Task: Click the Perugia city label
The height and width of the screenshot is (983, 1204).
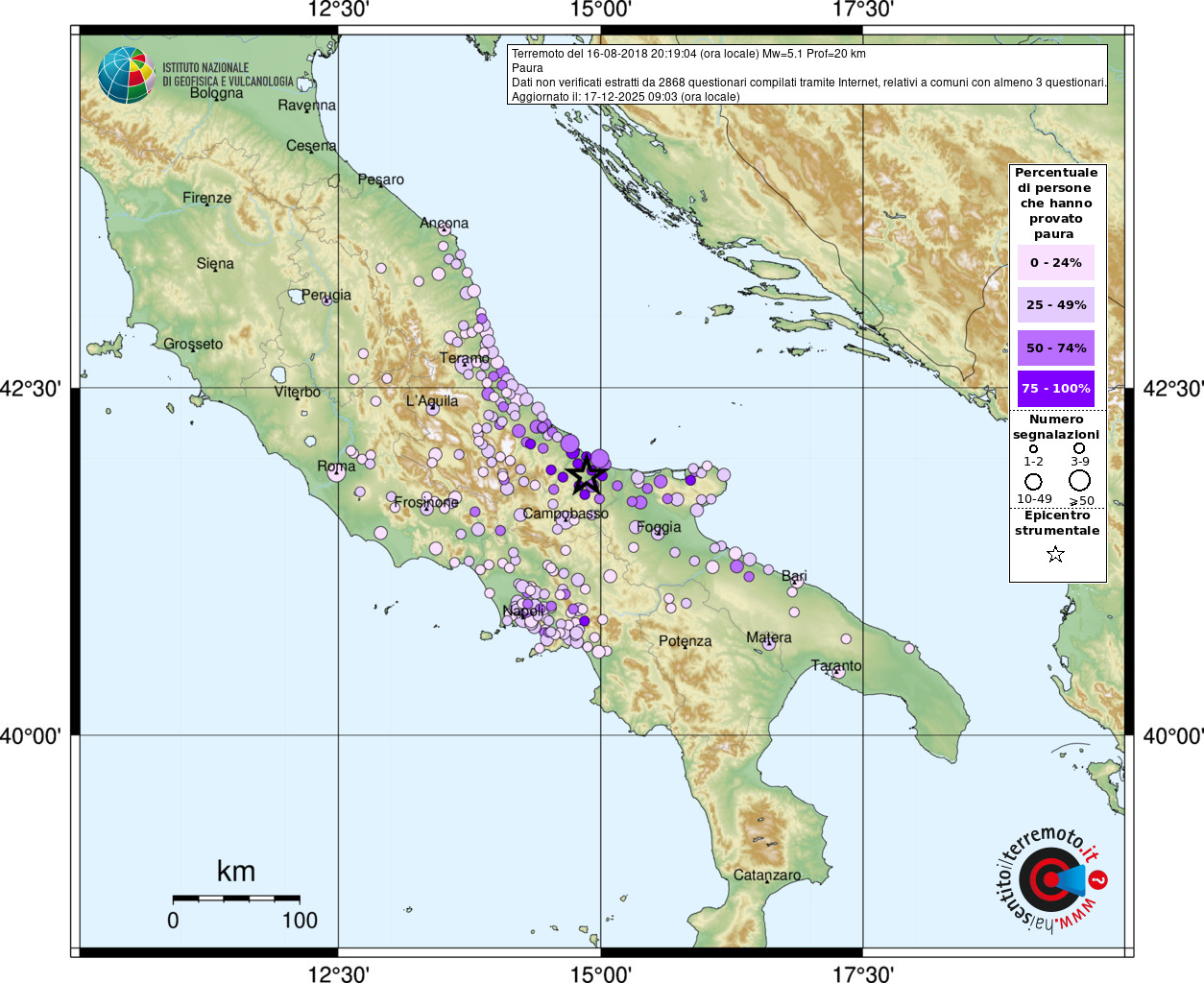Action: 326,295
